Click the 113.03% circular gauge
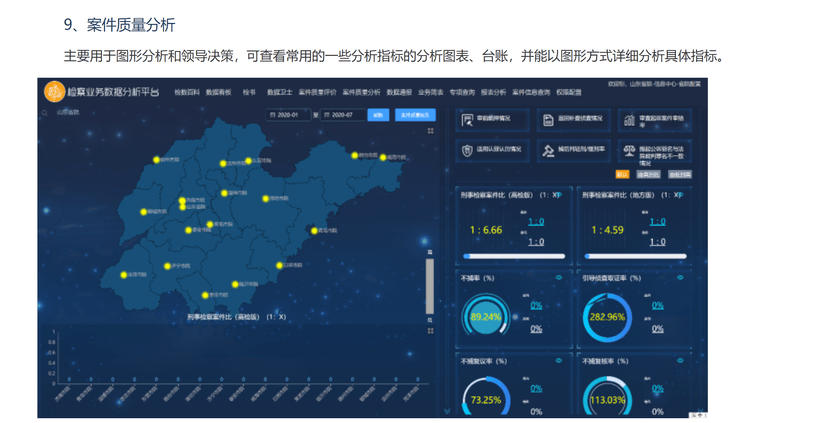This screenshot has height=423, width=828. [607, 396]
